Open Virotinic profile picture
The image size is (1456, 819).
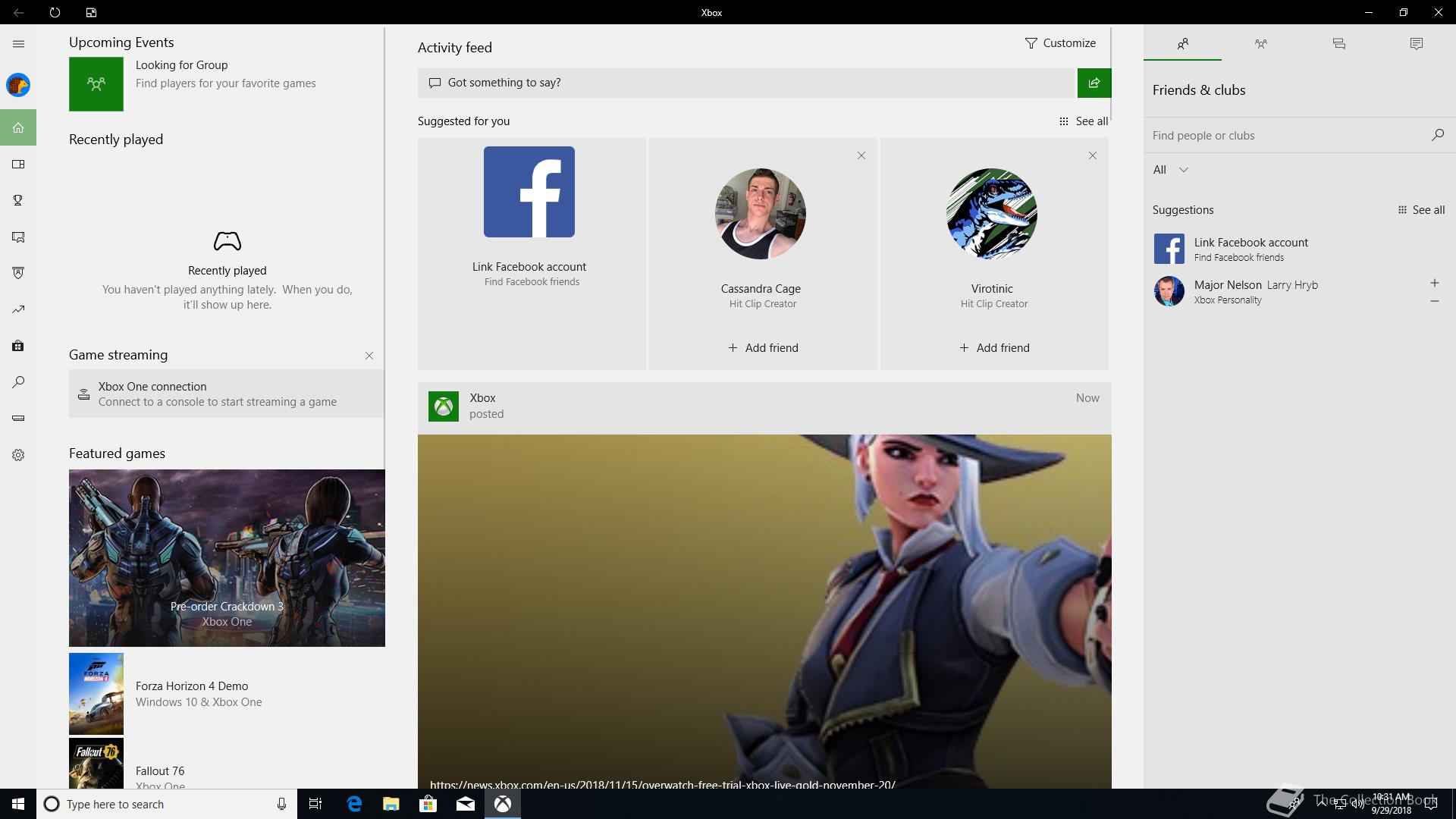(992, 214)
